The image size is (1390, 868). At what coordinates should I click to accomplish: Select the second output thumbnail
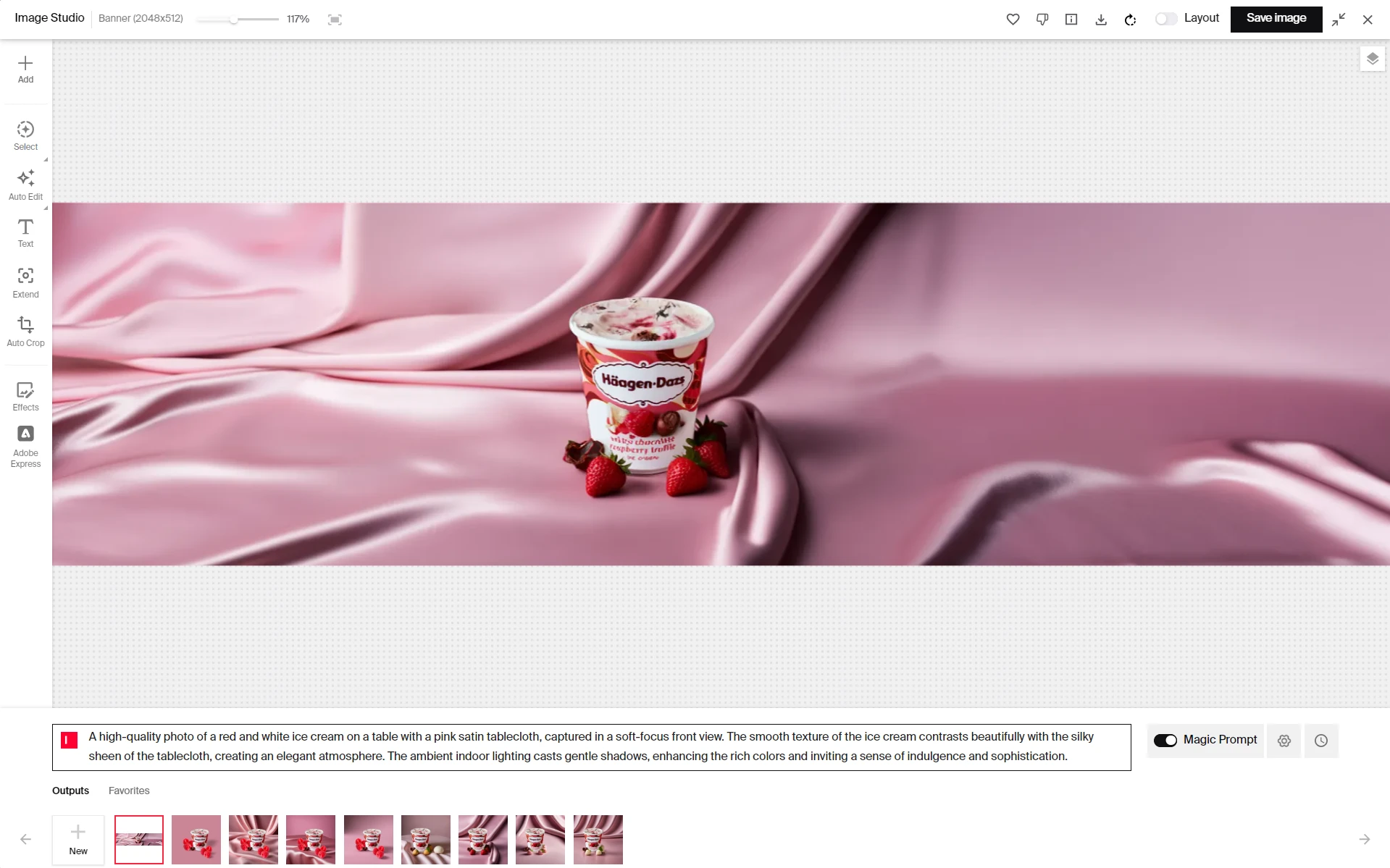[196, 840]
